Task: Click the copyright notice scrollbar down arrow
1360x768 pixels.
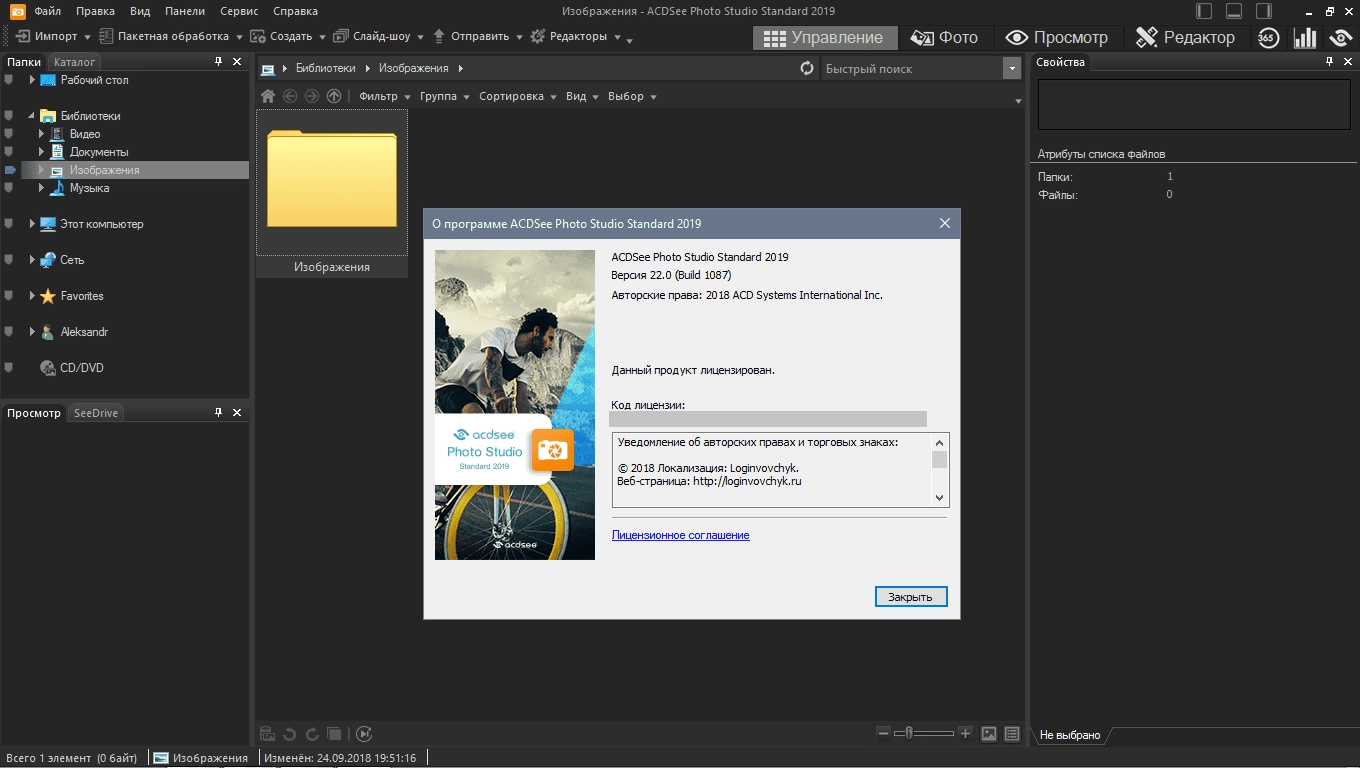Action: point(939,497)
